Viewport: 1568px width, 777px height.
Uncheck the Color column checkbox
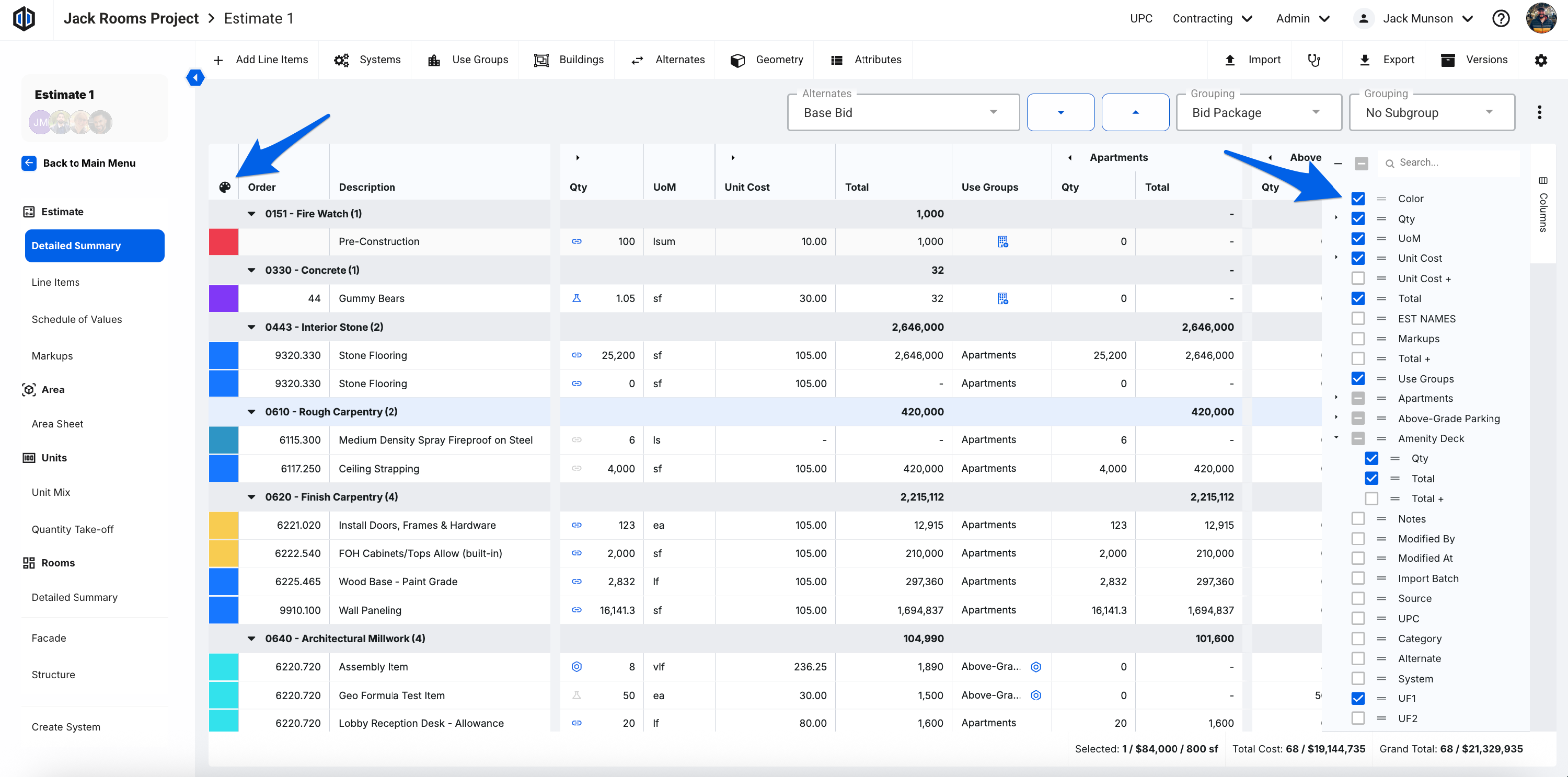tap(1357, 199)
